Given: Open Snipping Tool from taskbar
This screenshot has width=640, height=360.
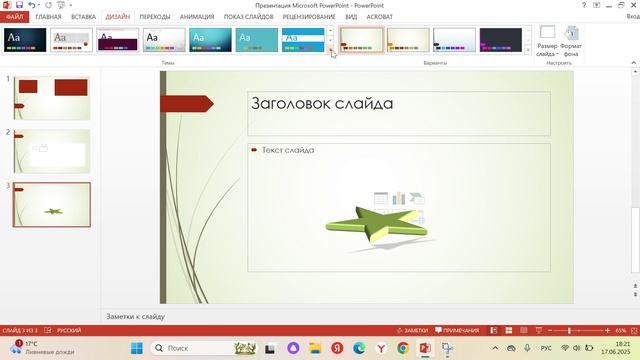Looking at the screenshot, I should click(447, 348).
